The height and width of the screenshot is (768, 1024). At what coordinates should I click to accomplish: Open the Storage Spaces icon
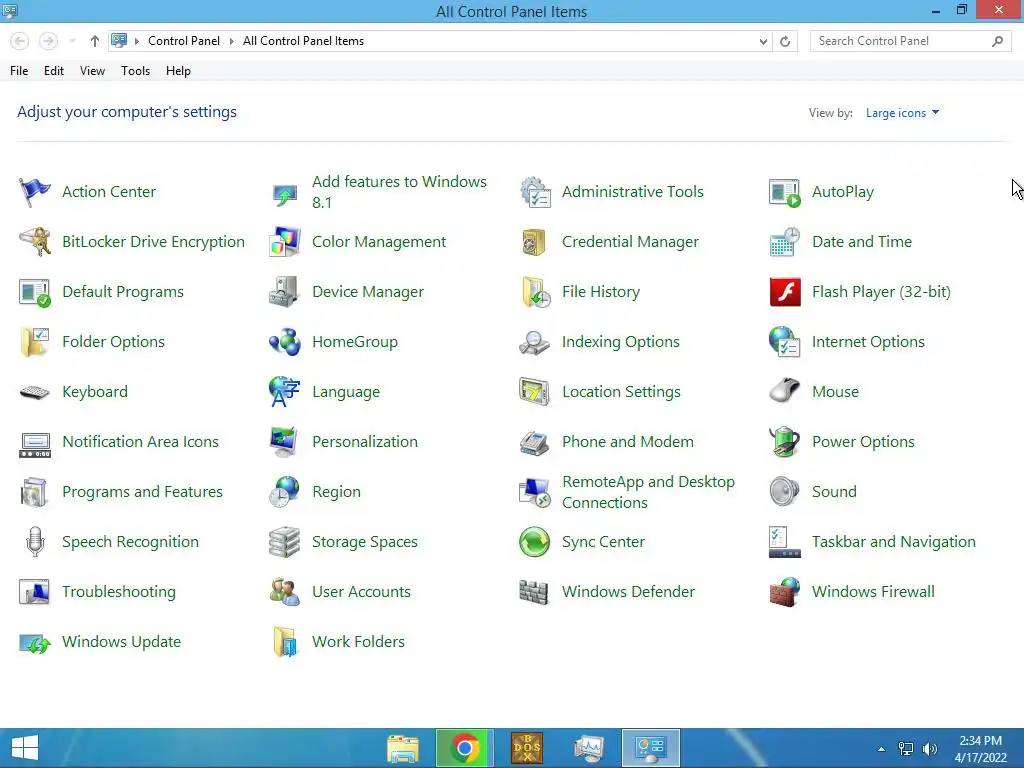coord(285,542)
